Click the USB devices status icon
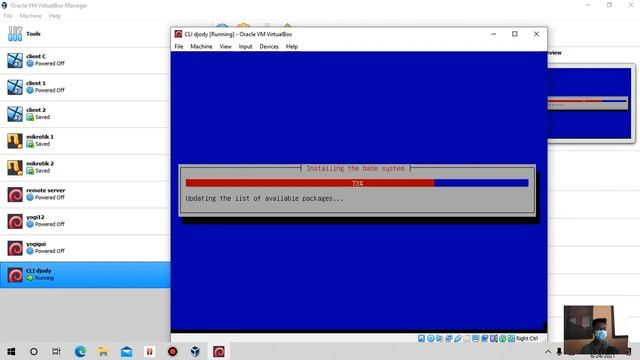Image resolution: width=640 pixels, height=360 pixels. pos(458,338)
